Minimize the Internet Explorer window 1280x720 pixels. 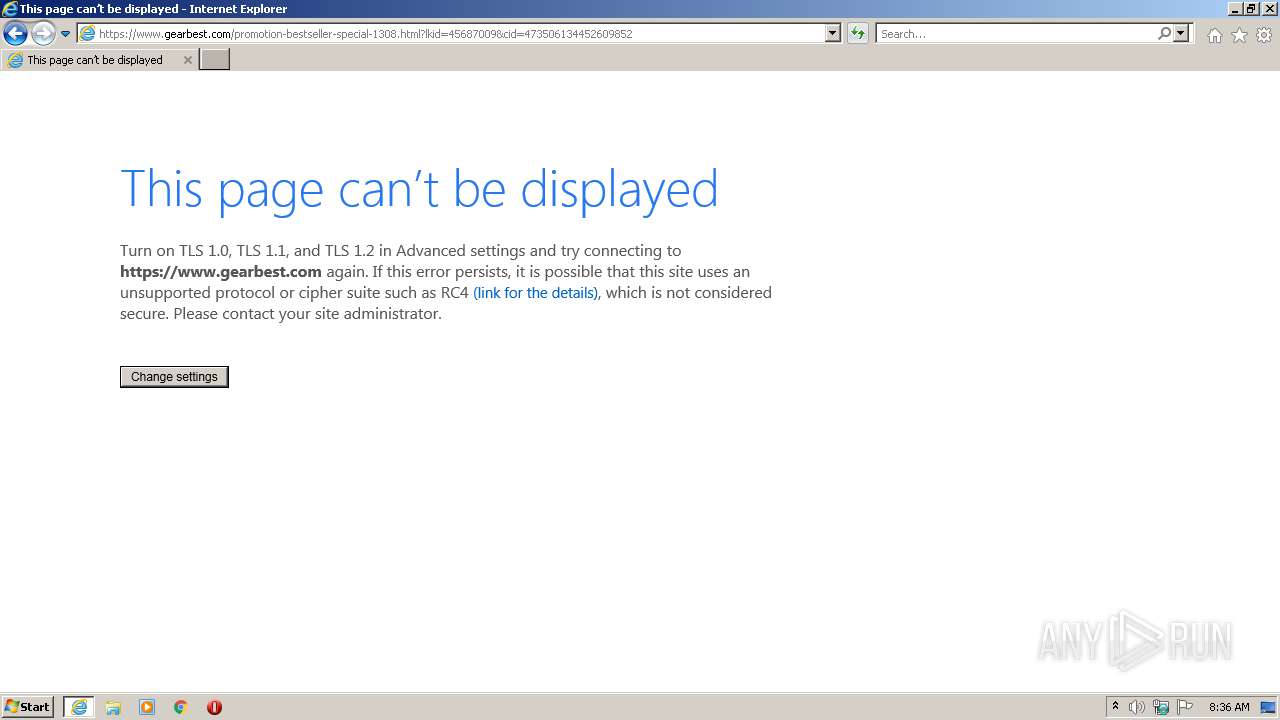1234,9
